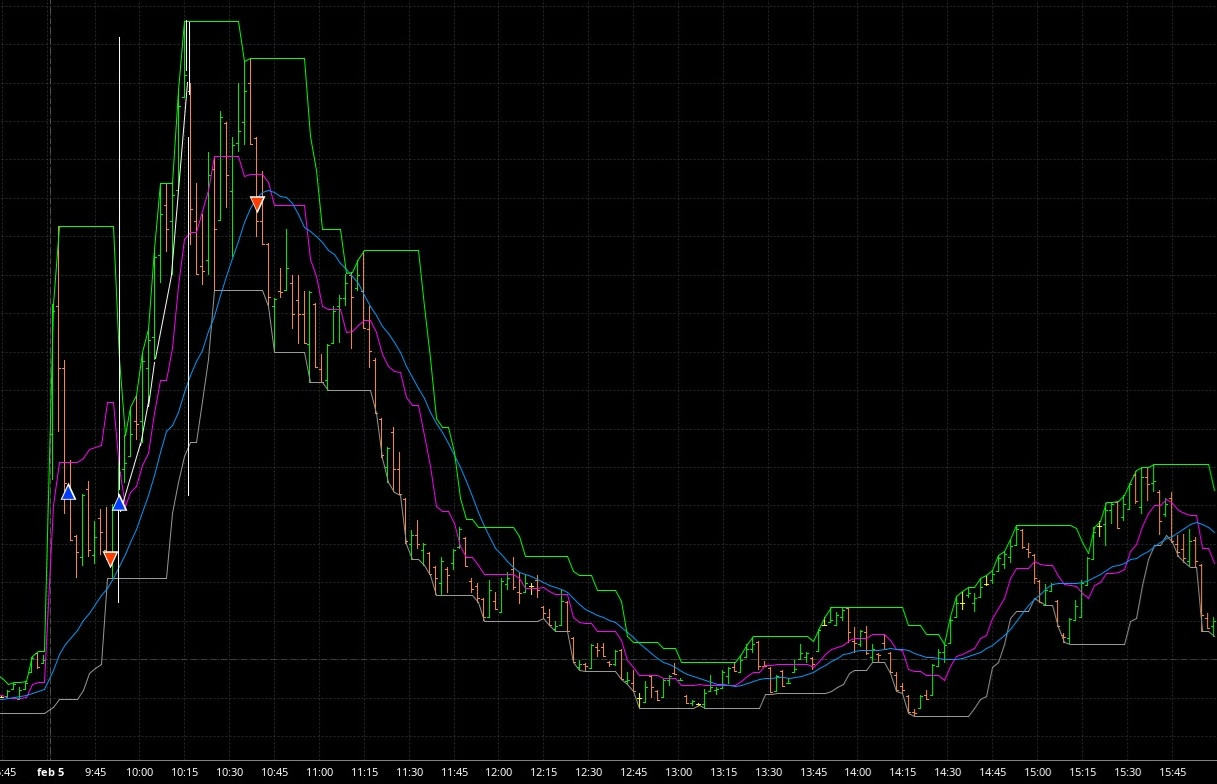Select the 15:00 time axis label

point(1038,772)
